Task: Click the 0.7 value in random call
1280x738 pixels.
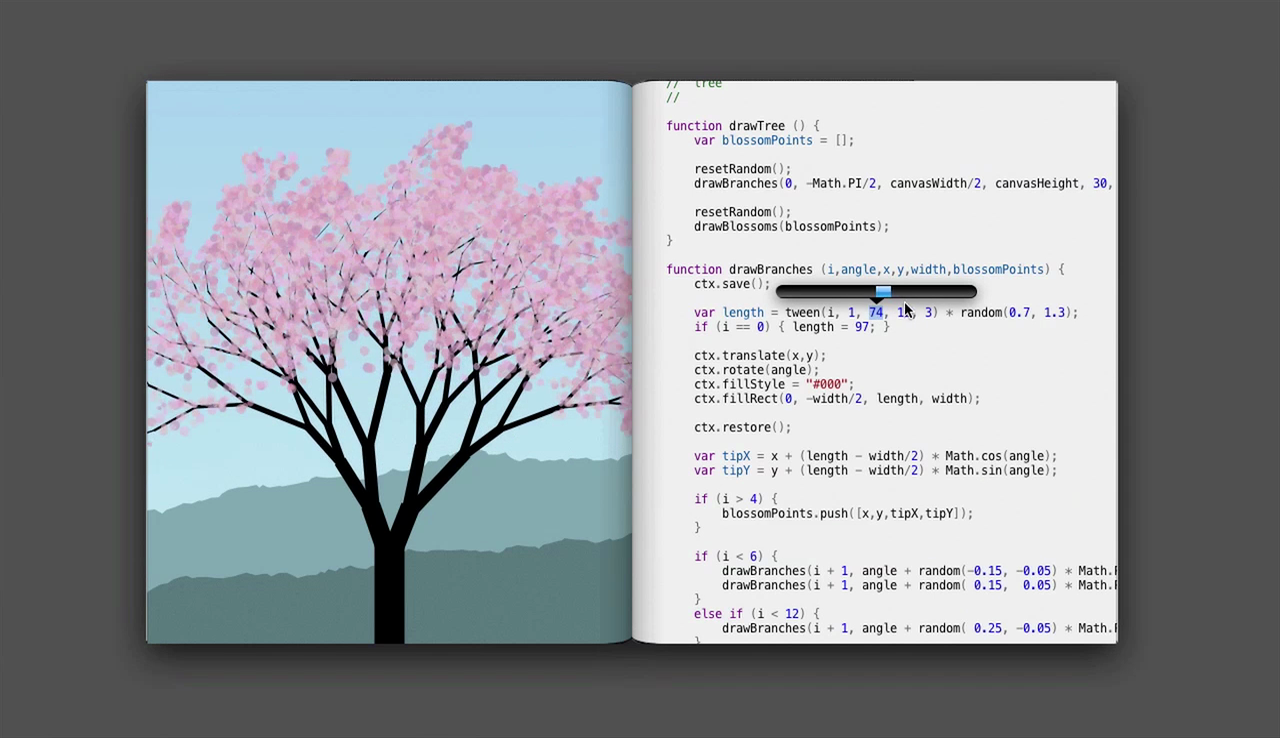Action: pyautogui.click(x=1019, y=313)
